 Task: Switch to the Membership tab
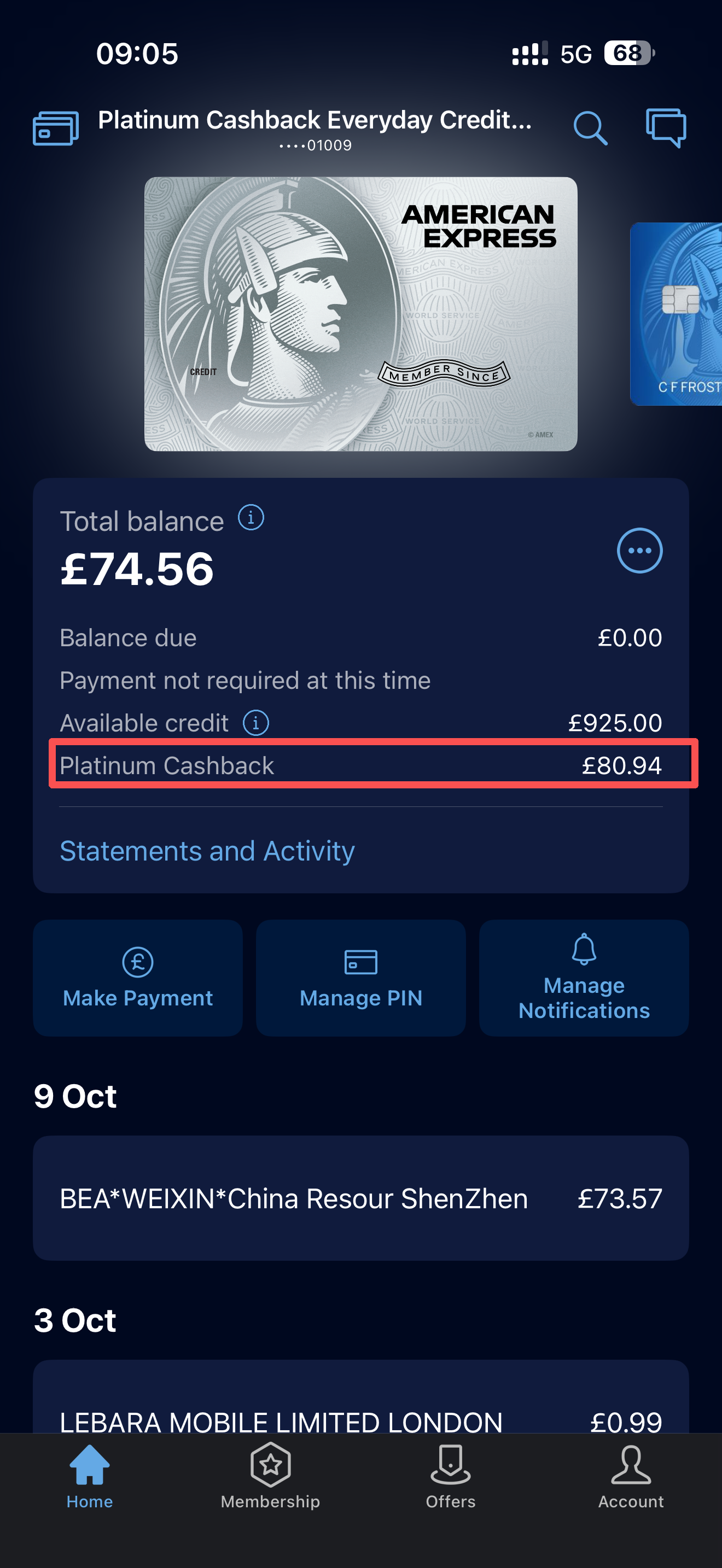[270, 1476]
